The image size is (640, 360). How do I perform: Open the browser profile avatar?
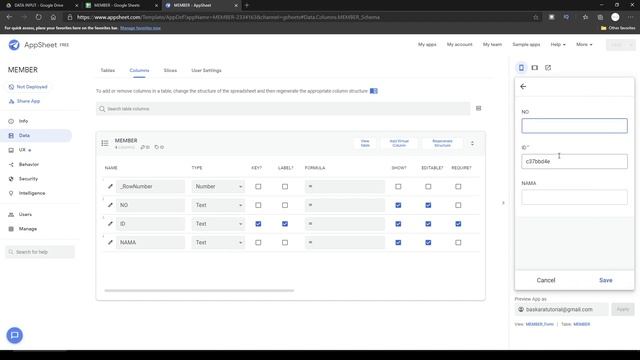615,17
